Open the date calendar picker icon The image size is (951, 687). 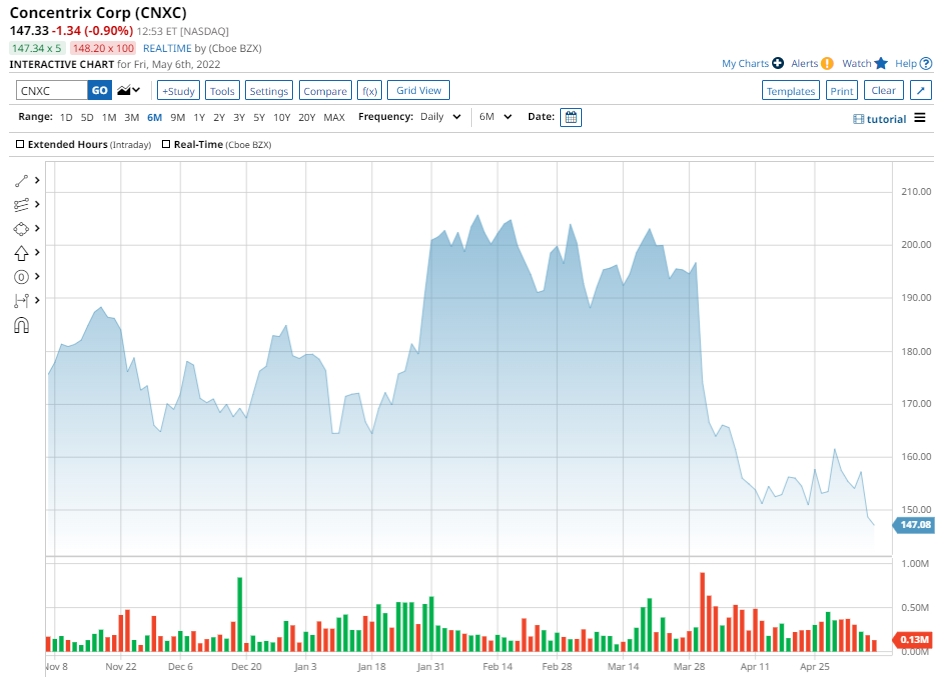coord(571,117)
